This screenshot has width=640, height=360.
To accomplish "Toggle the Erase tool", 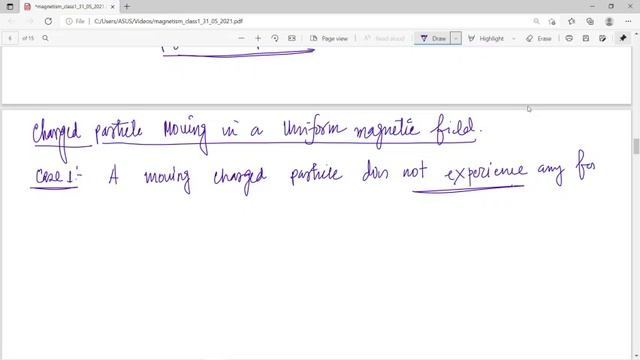I will point(539,38).
